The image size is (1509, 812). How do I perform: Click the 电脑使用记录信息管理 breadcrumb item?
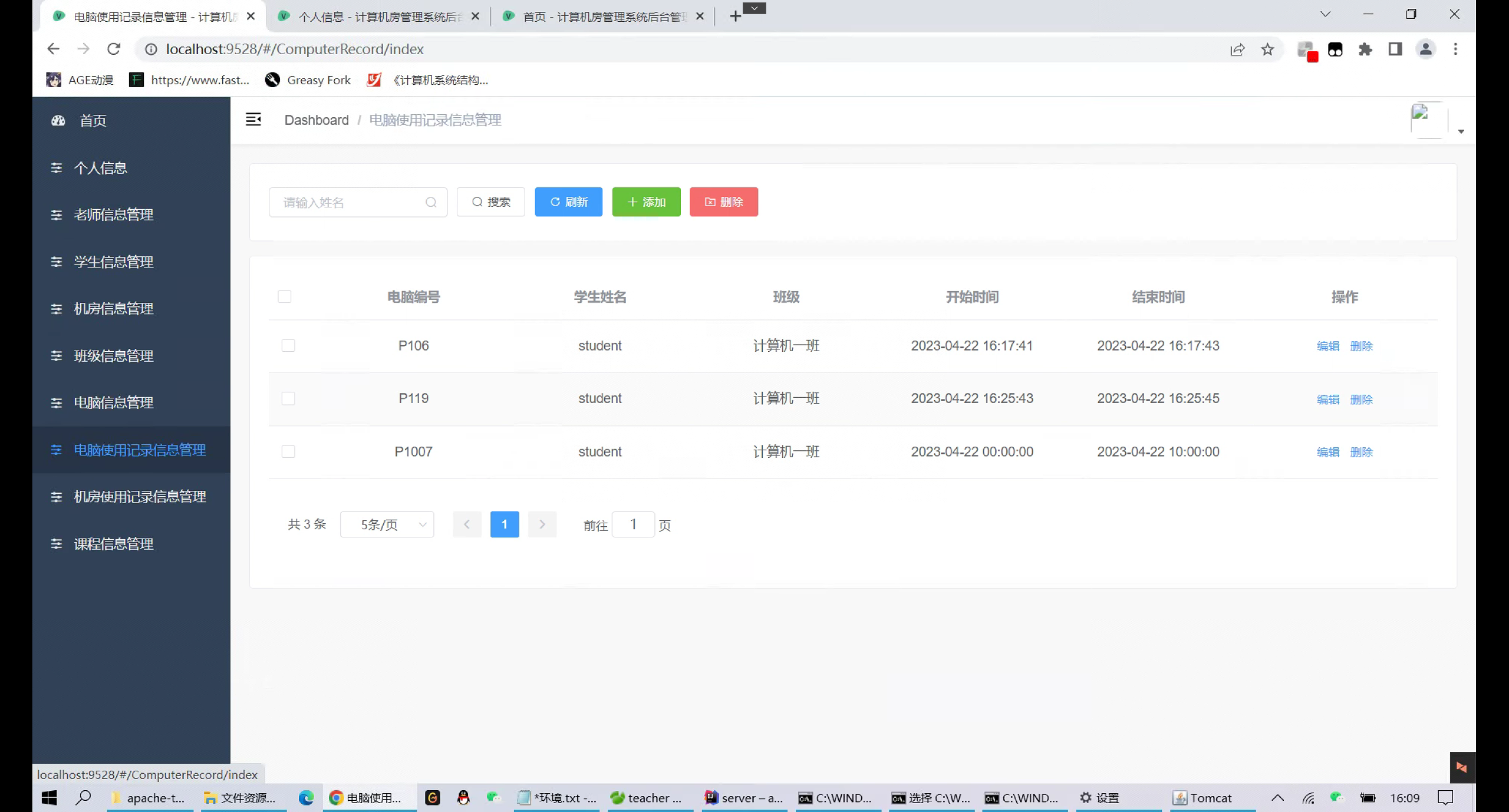[435, 120]
